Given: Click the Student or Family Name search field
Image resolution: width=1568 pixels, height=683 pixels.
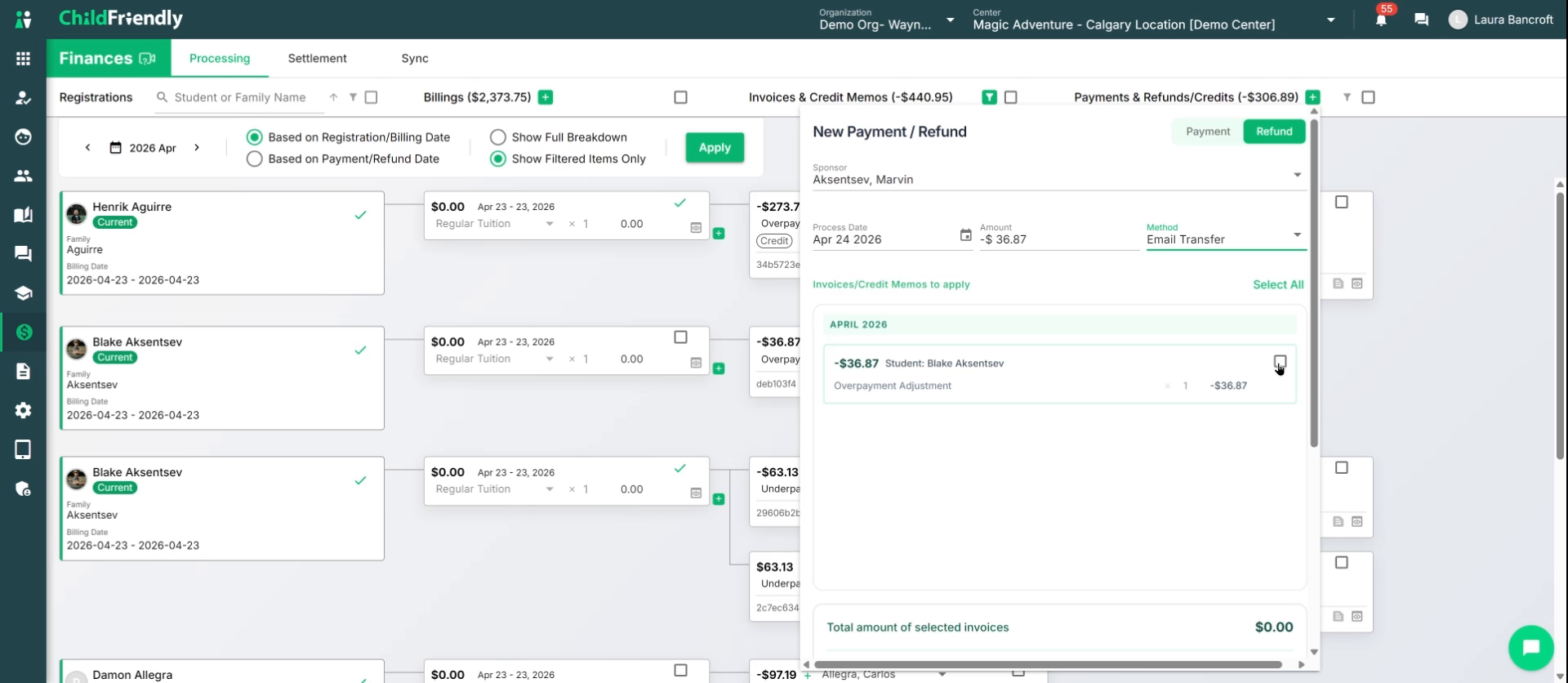Looking at the screenshot, I should coord(239,97).
